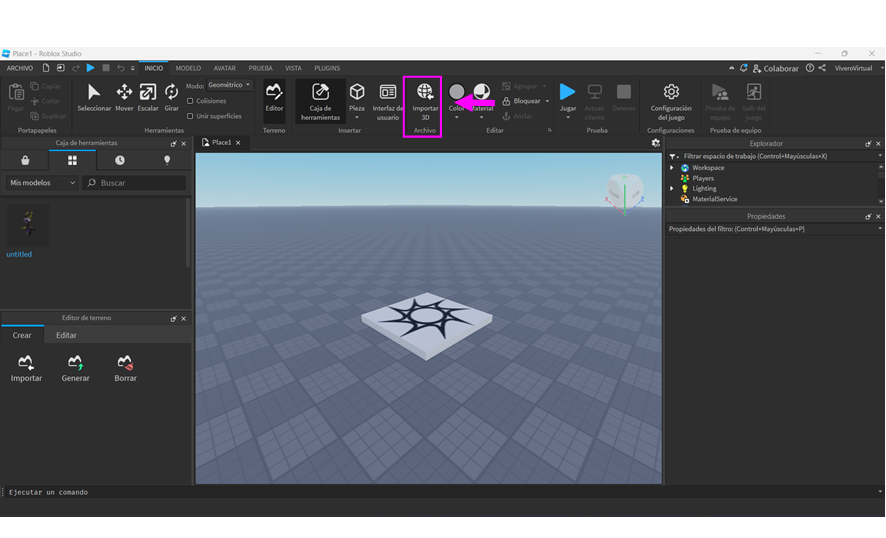Select the Mover tool
The height and width of the screenshot is (538, 886).
point(124,96)
